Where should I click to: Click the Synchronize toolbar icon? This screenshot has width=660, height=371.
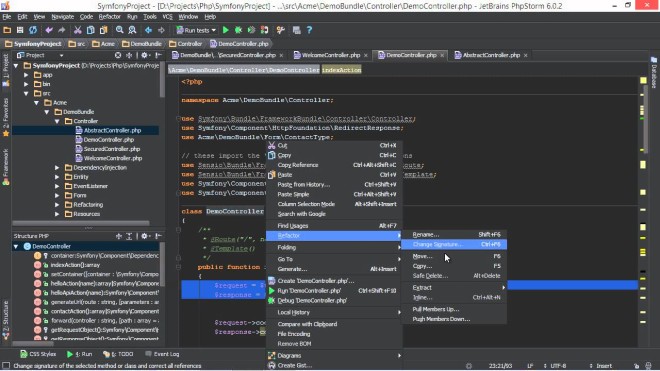click(x=33, y=30)
